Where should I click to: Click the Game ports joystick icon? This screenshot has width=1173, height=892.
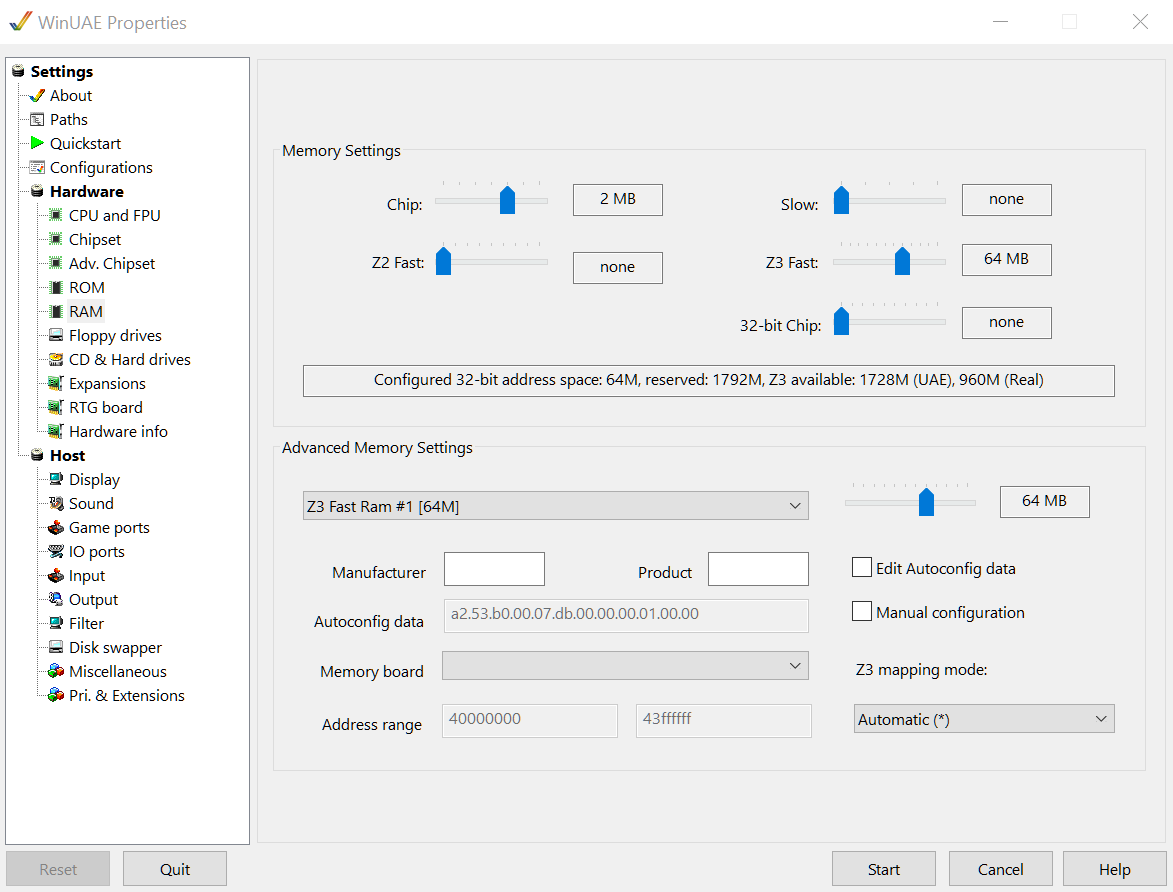(55, 528)
